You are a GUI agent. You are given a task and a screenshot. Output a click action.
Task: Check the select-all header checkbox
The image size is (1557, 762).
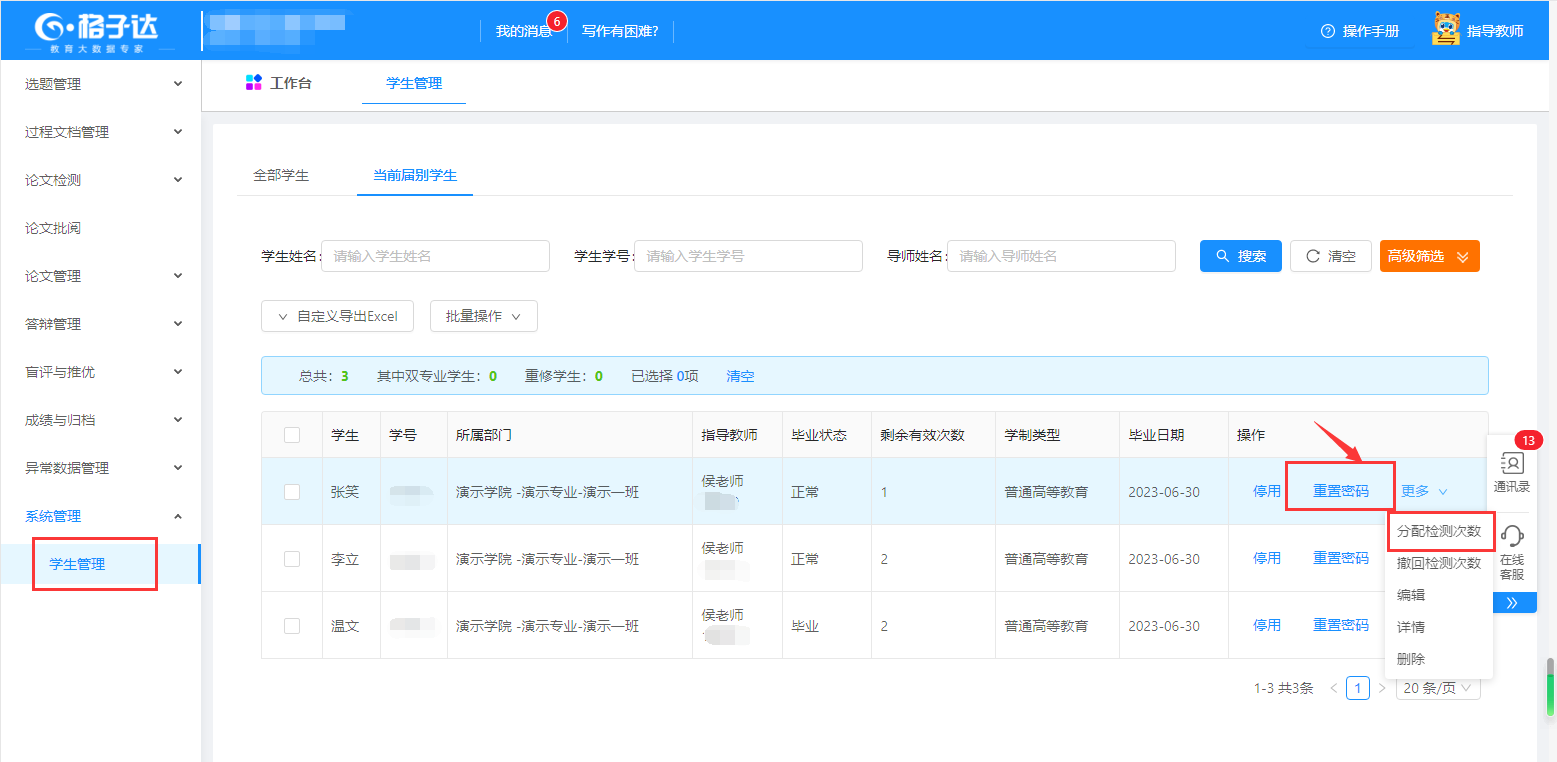pyautogui.click(x=292, y=435)
